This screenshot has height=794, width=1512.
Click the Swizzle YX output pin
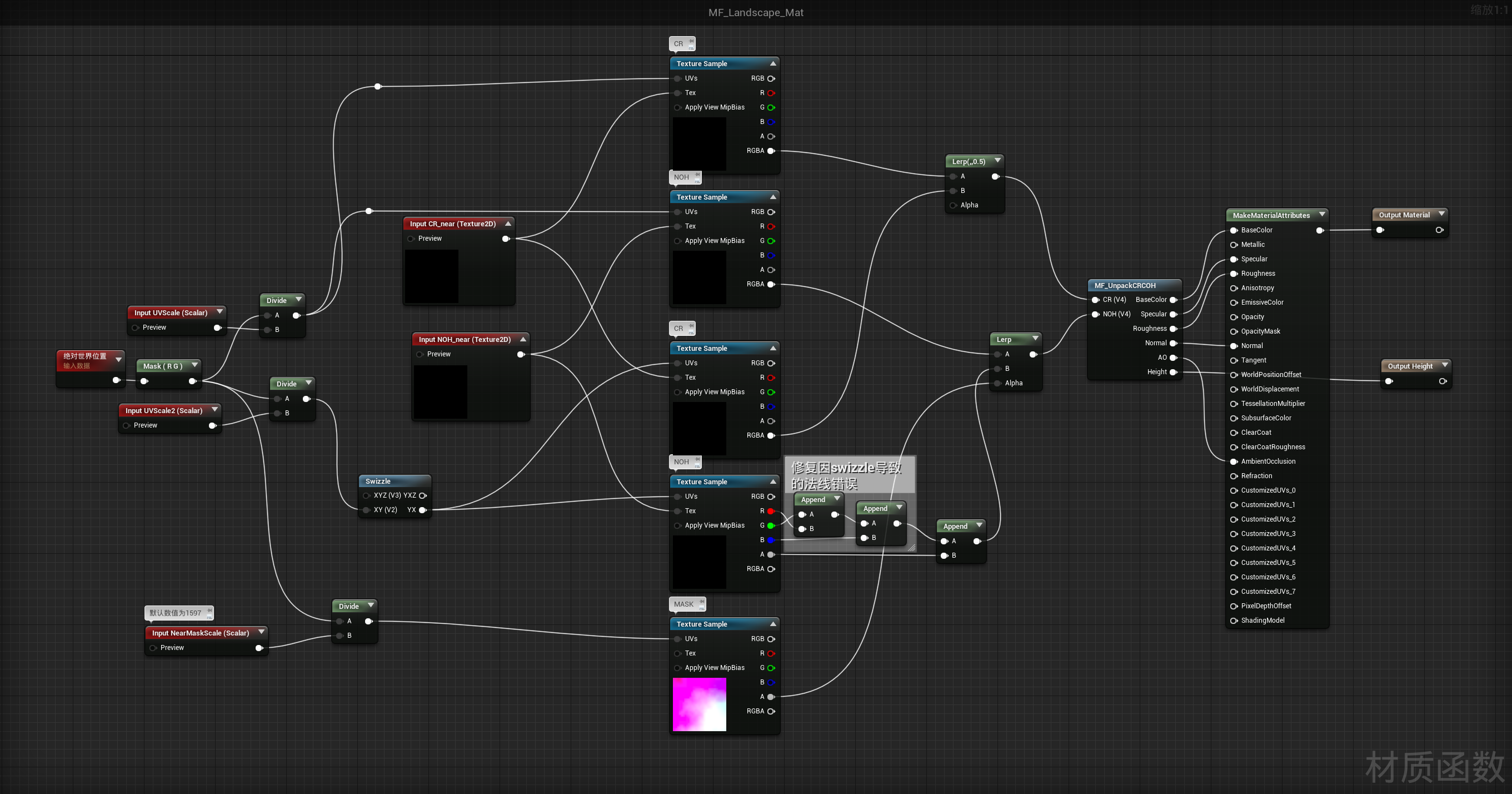(423, 510)
